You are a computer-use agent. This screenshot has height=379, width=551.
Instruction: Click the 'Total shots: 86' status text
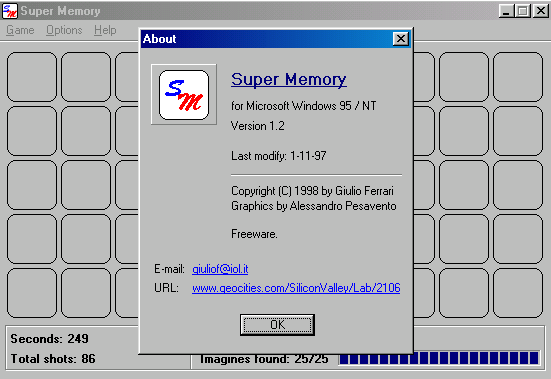[53, 359]
